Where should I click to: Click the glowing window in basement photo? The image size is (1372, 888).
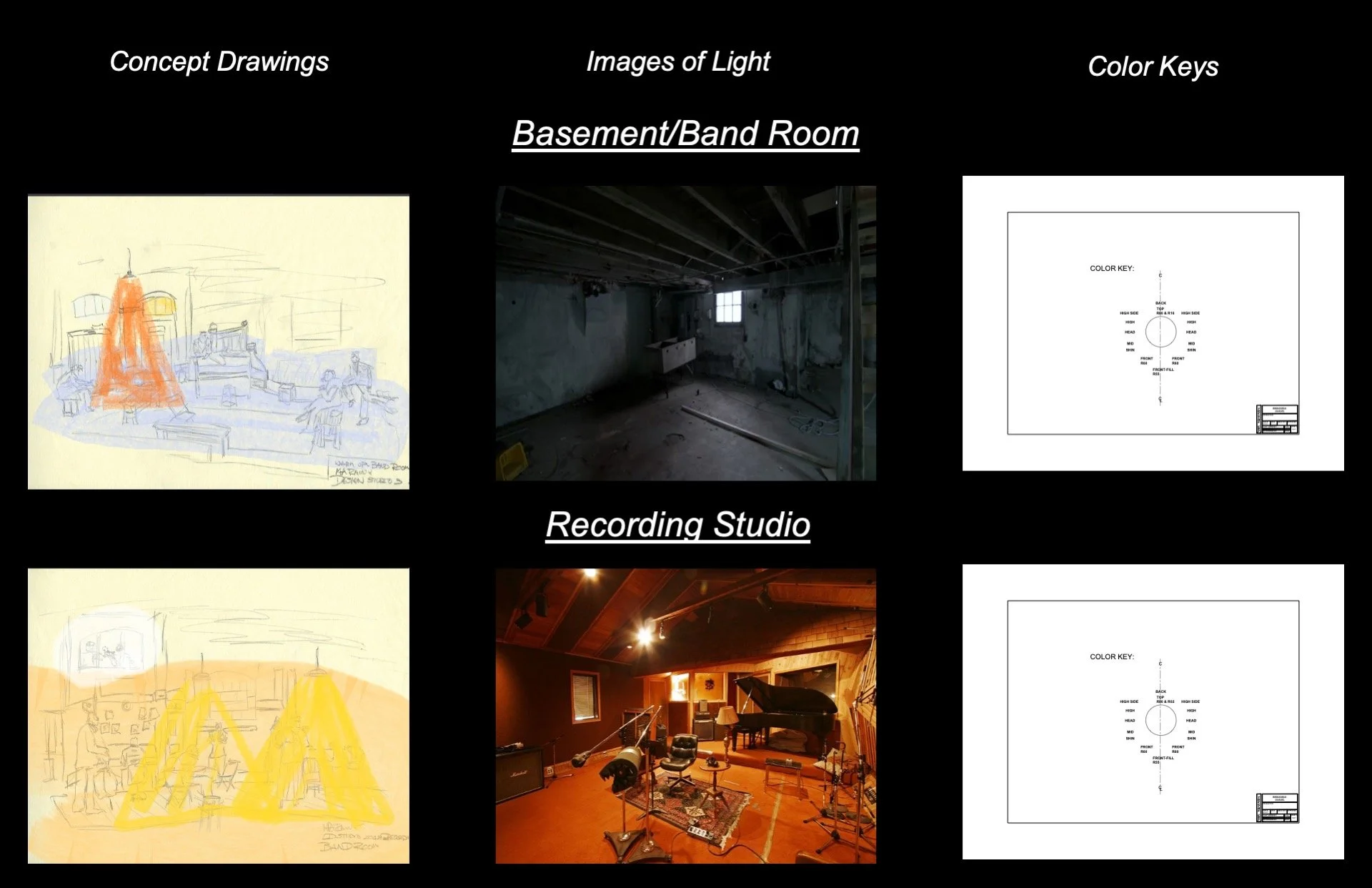[x=729, y=307]
